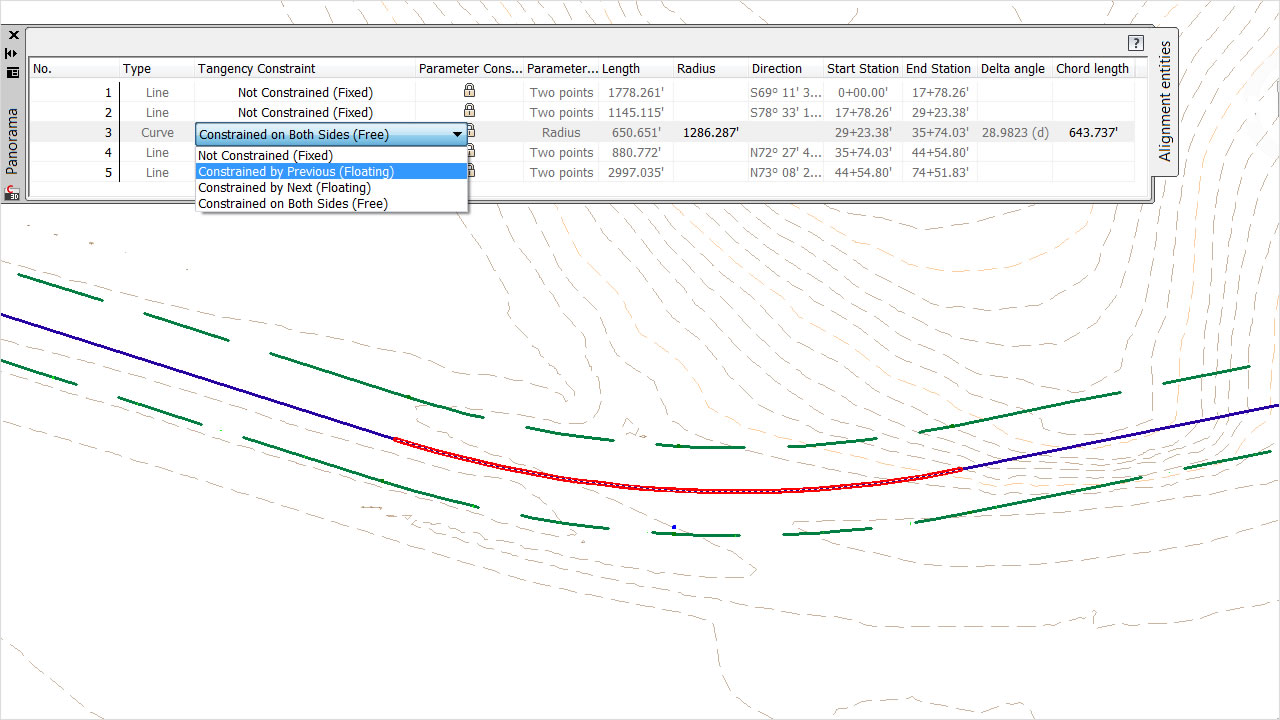Click the delta angle 28.9823 (d)
This screenshot has width=1280, height=720.
click(1015, 133)
